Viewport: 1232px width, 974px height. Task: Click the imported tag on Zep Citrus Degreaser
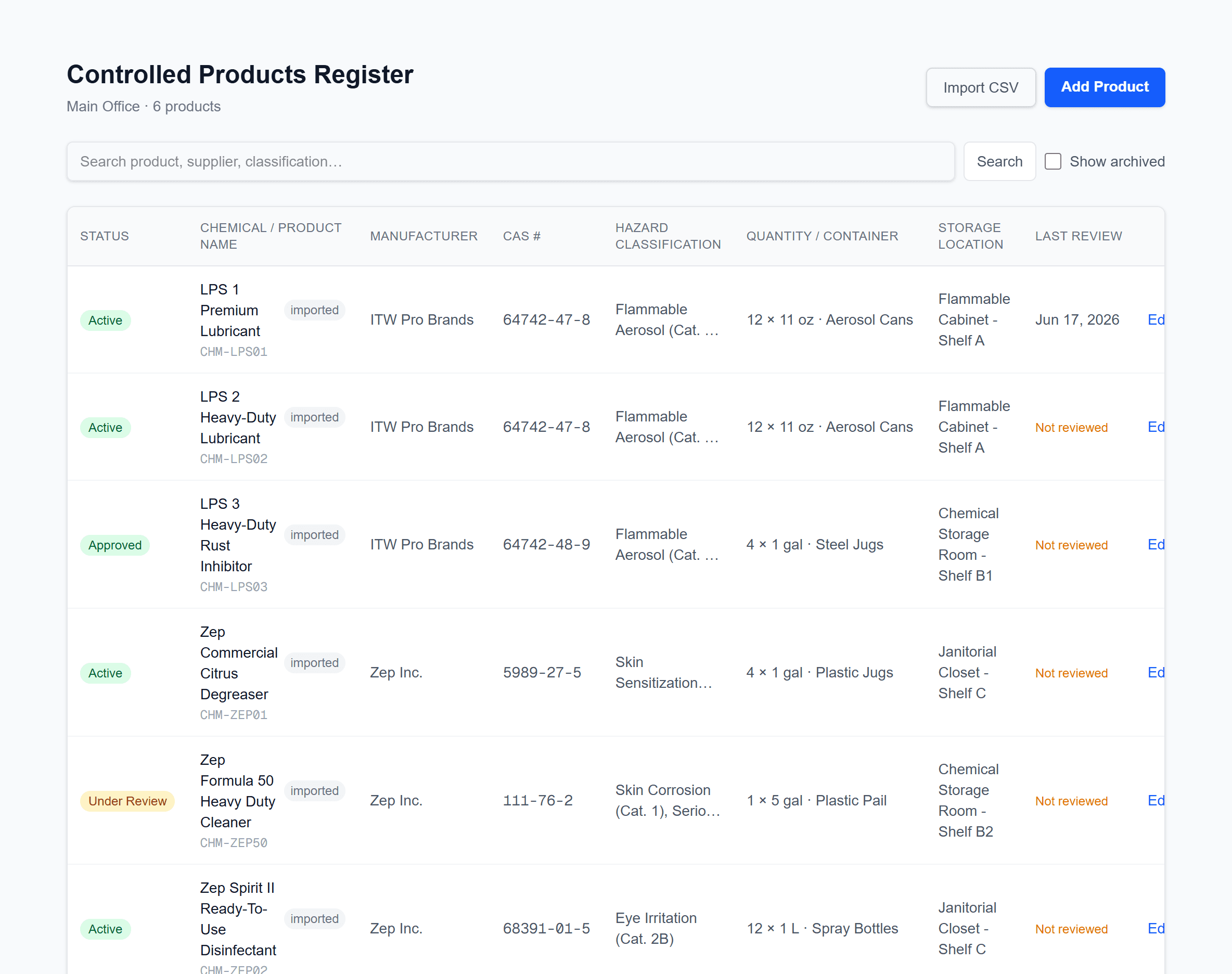(x=314, y=663)
